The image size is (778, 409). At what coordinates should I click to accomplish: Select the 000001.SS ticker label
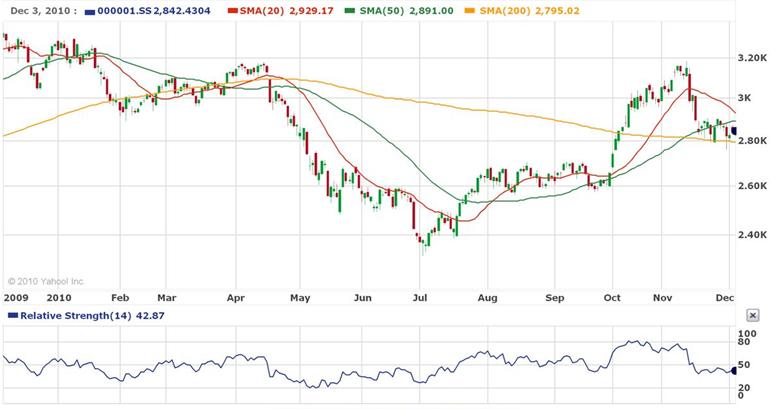click(x=125, y=10)
